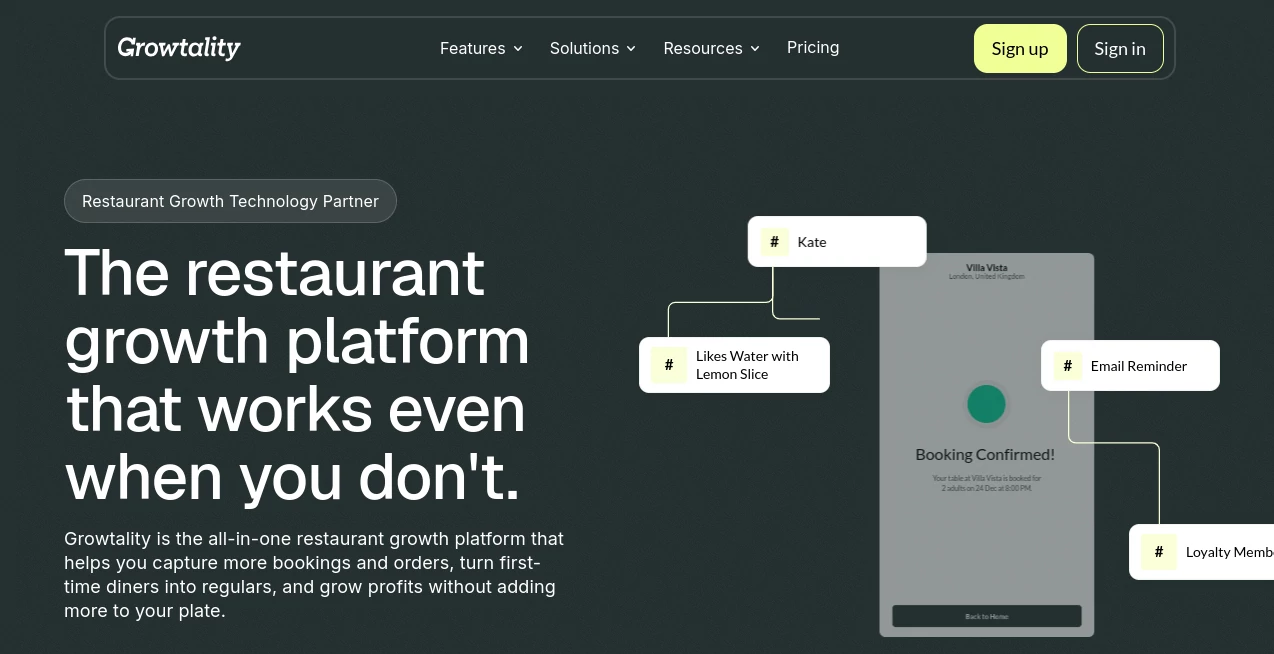Image resolution: width=1274 pixels, height=654 pixels.
Task: Select the Likes Water with Lemon Slice text
Action: click(x=747, y=365)
